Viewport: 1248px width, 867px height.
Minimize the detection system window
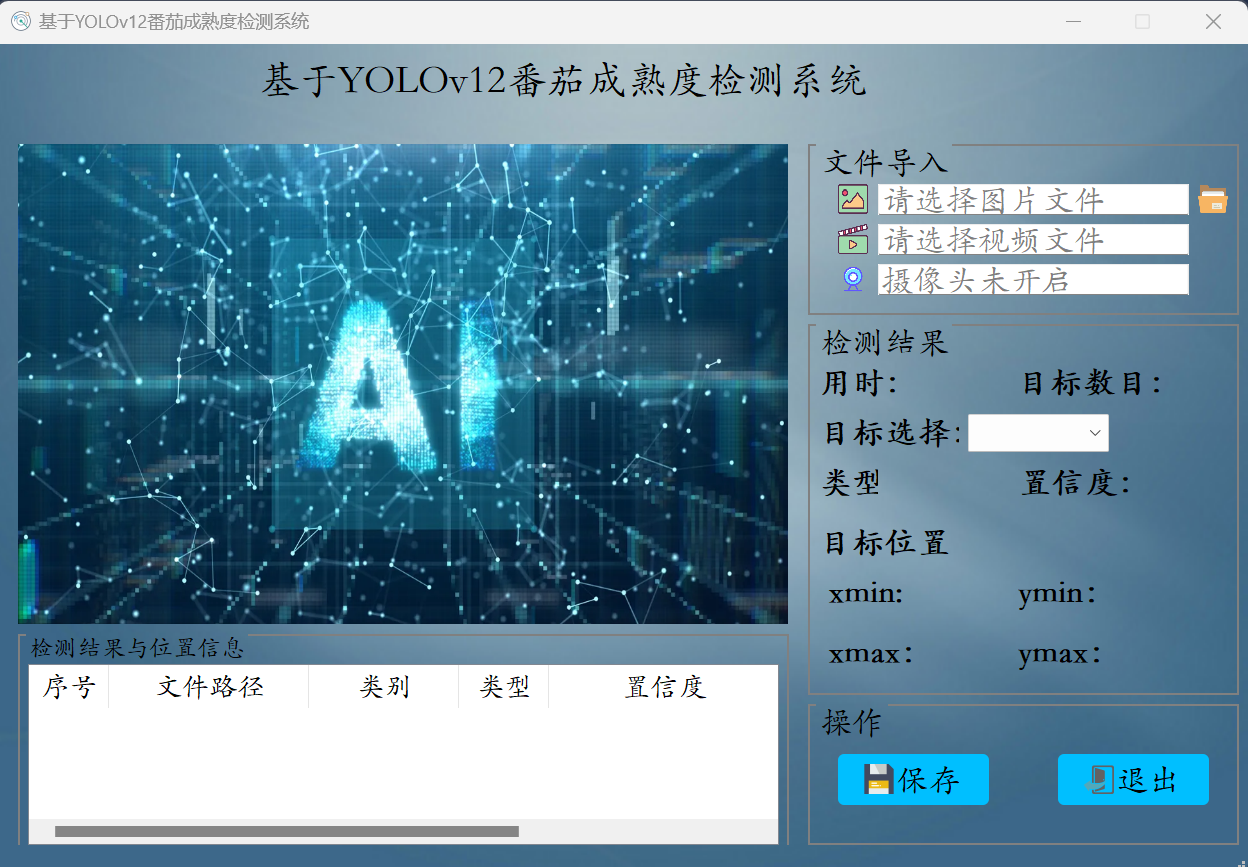[x=1073, y=21]
